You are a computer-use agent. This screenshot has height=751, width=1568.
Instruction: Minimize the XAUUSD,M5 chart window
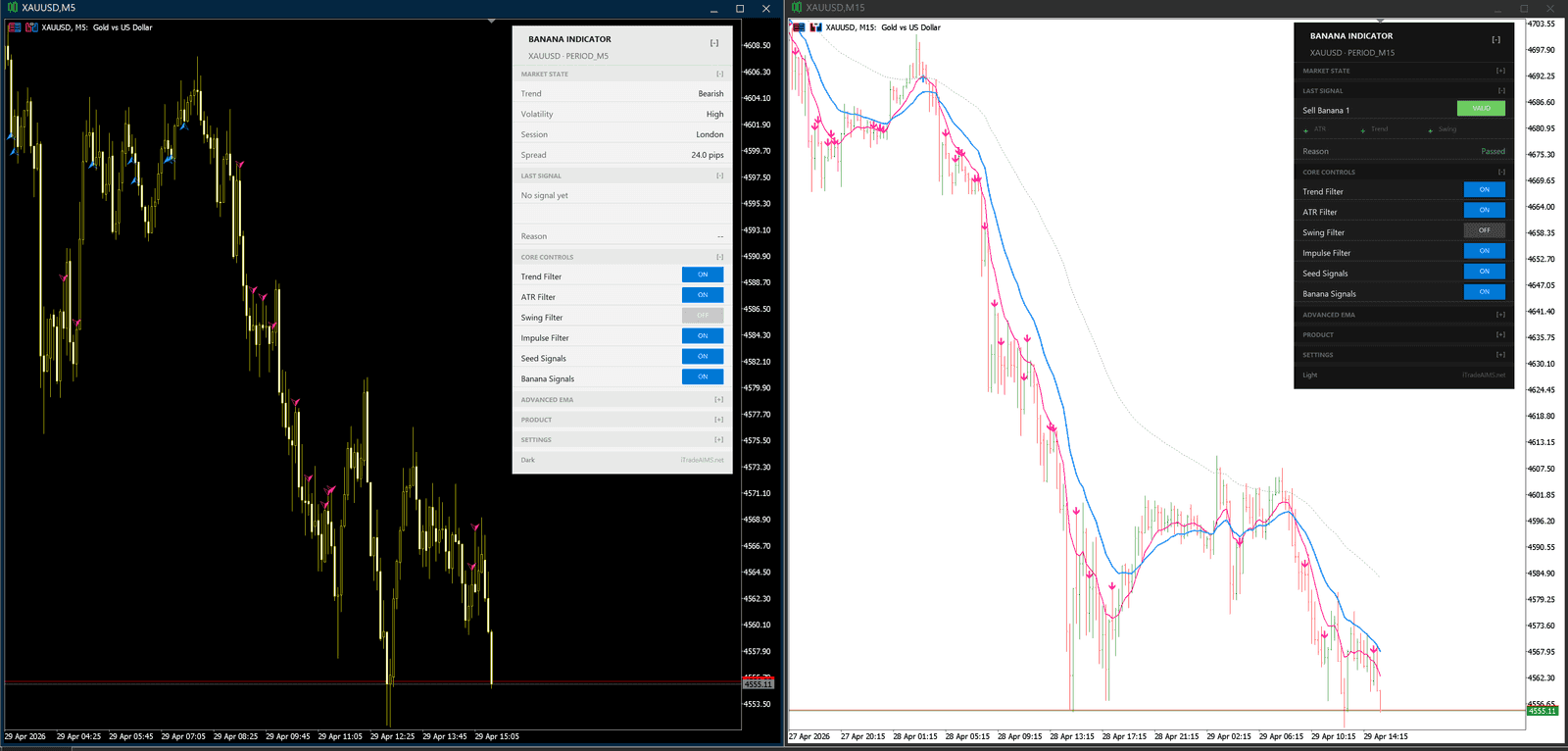(713, 9)
